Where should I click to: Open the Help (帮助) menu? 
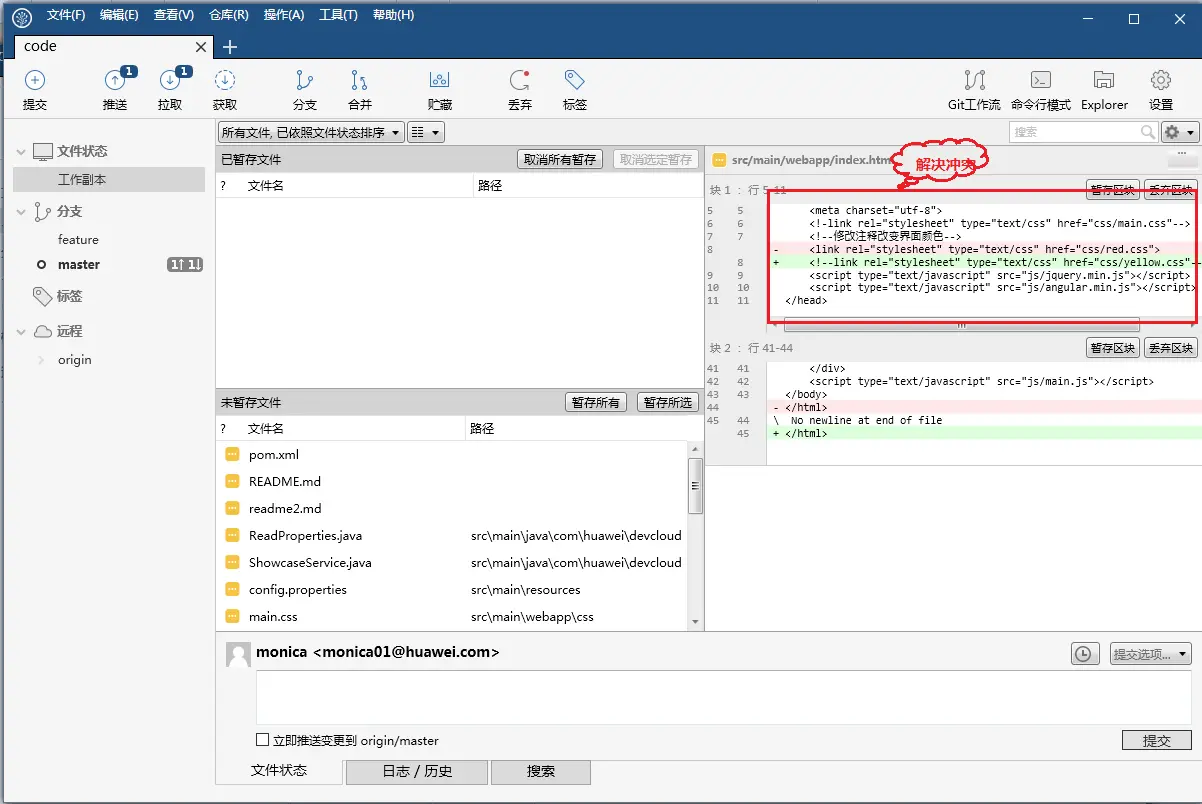(x=393, y=15)
